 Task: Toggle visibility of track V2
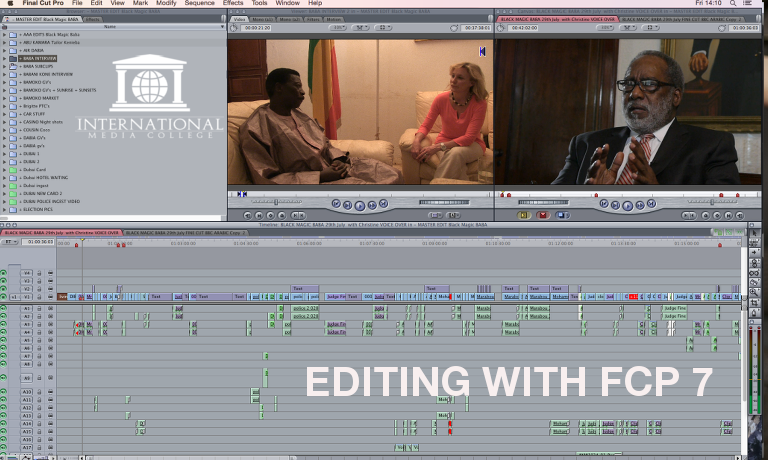point(3,289)
